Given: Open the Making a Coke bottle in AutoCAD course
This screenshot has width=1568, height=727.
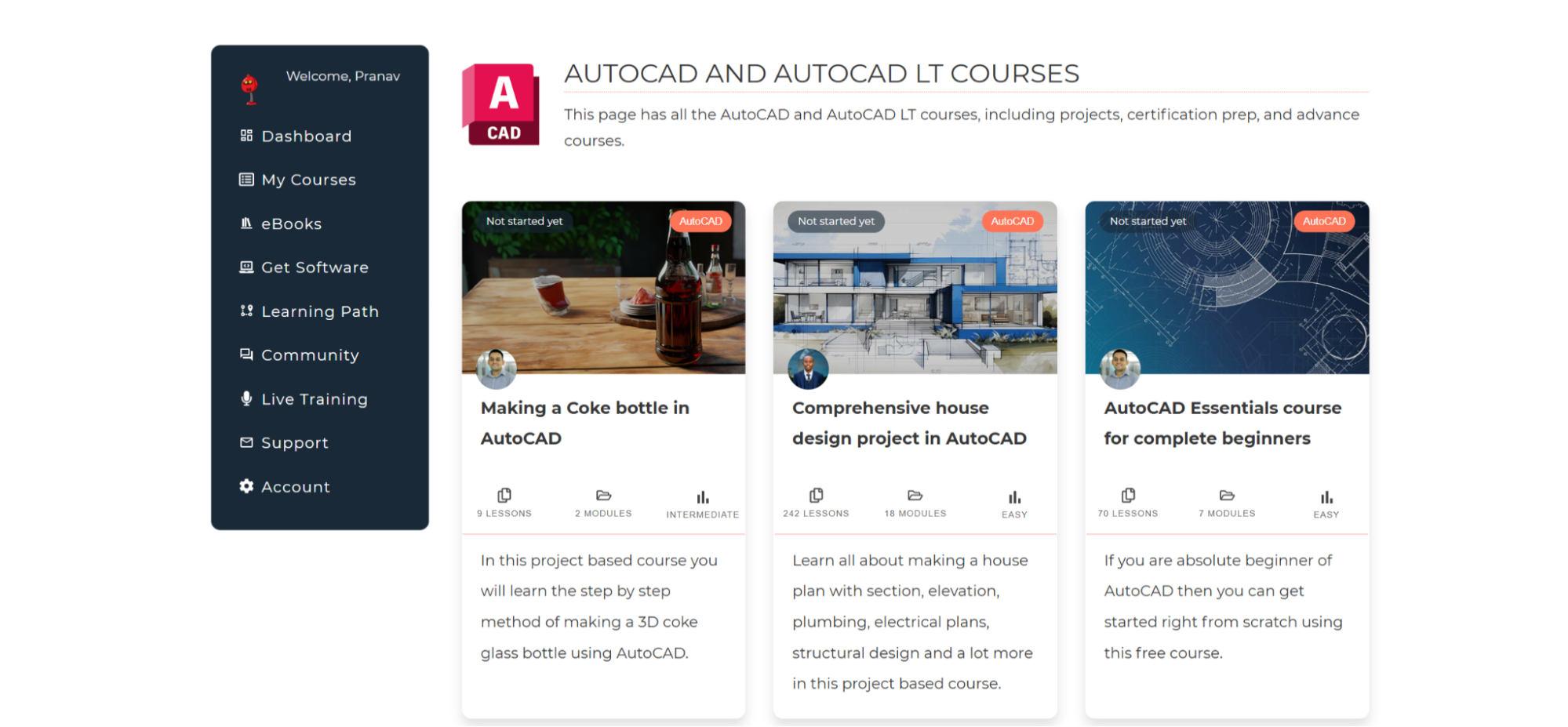Looking at the screenshot, I should tap(584, 423).
